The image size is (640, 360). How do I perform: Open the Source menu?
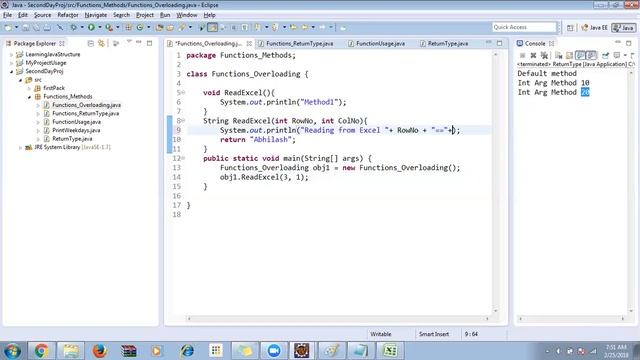point(42,15)
